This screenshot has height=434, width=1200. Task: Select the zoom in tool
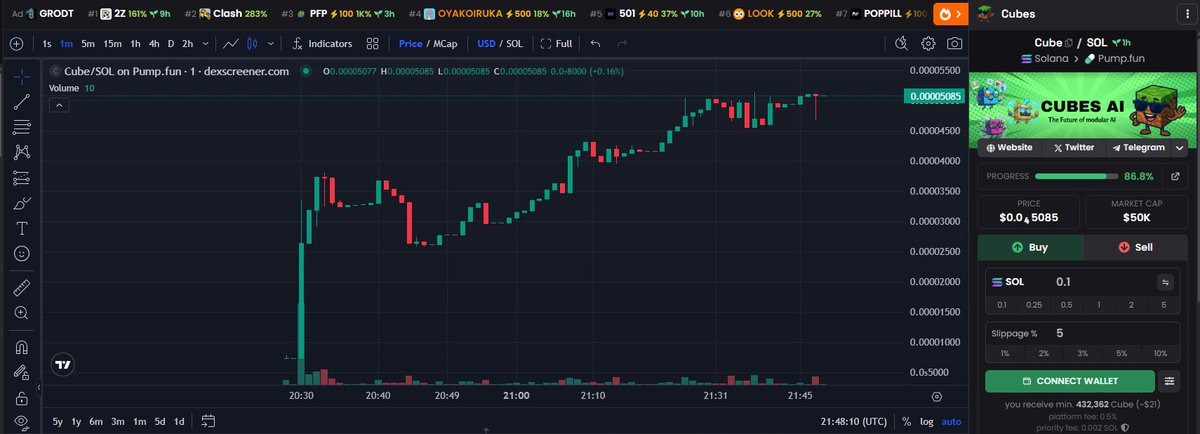tap(21, 313)
